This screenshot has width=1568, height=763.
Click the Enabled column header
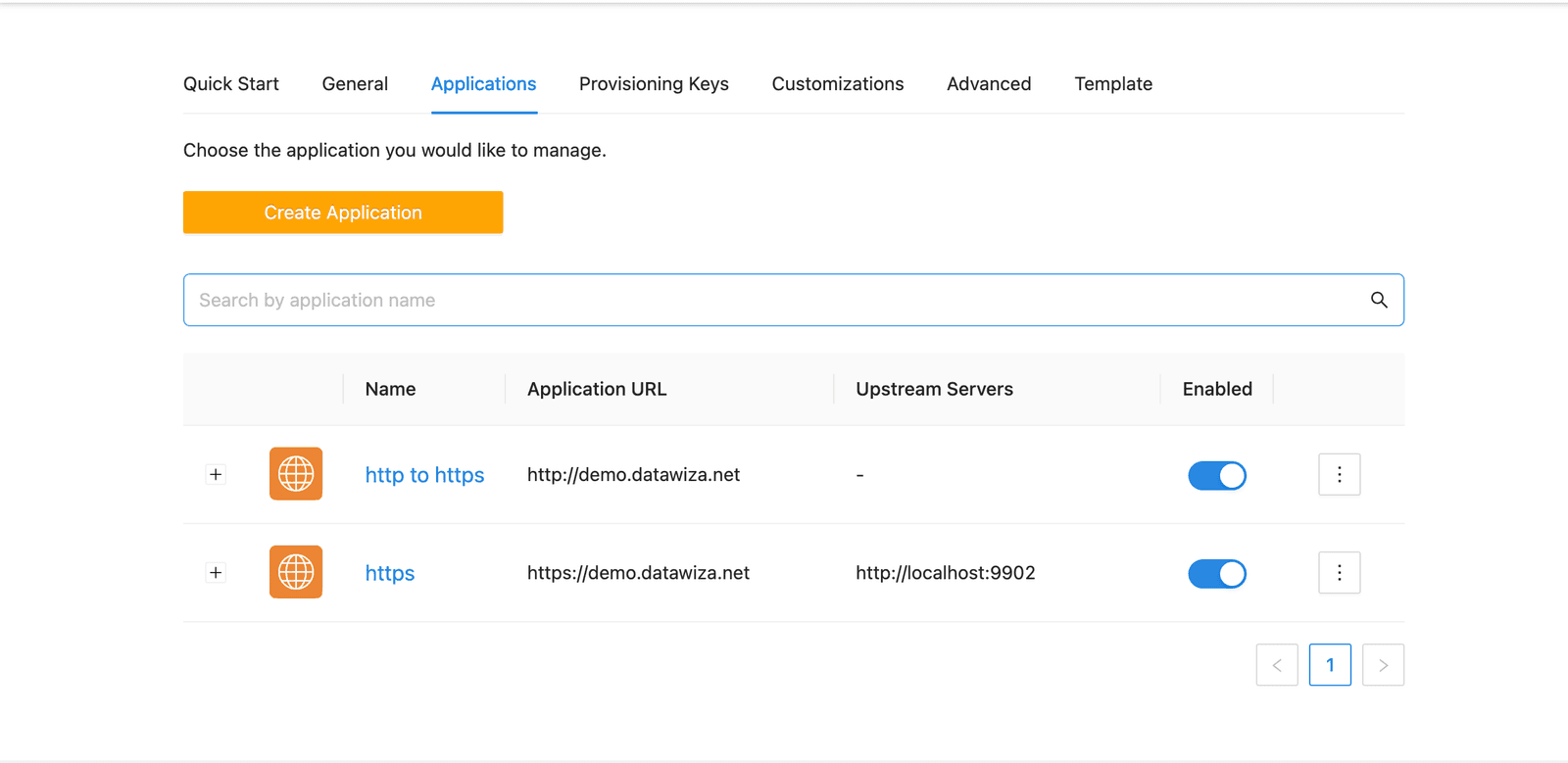click(x=1217, y=389)
